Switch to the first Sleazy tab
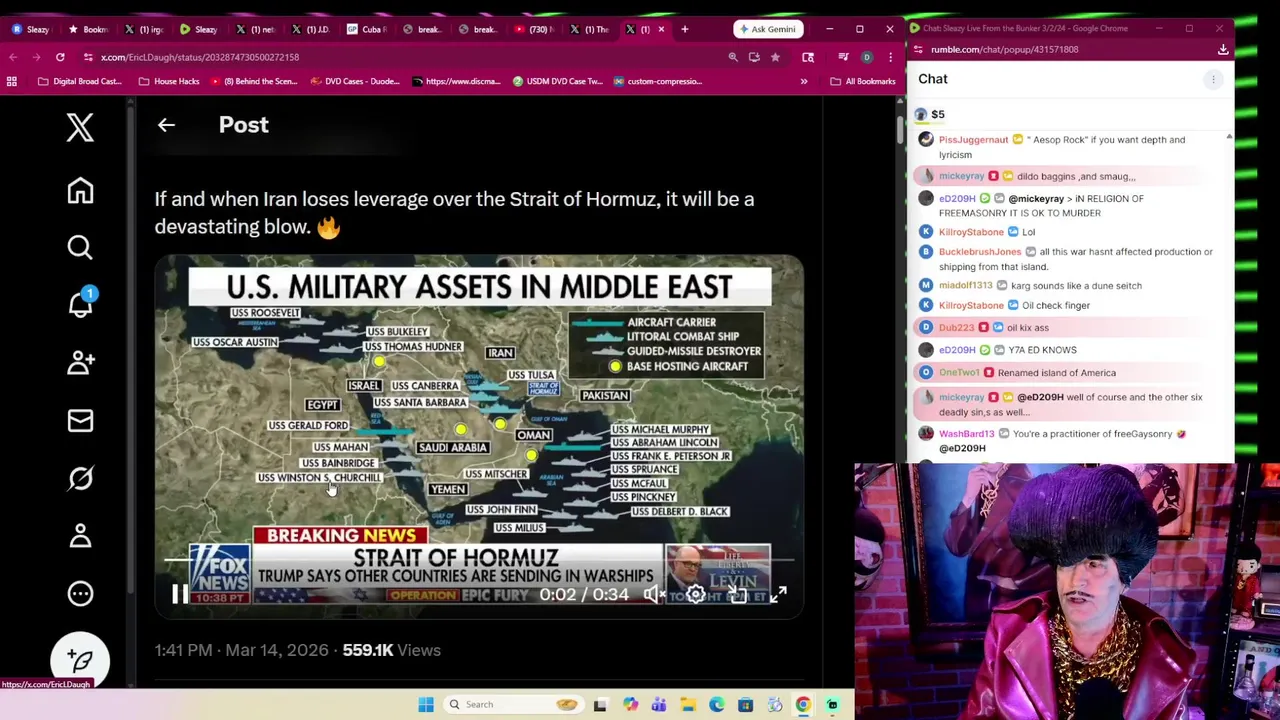This screenshot has width=1280, height=720. 31,29
